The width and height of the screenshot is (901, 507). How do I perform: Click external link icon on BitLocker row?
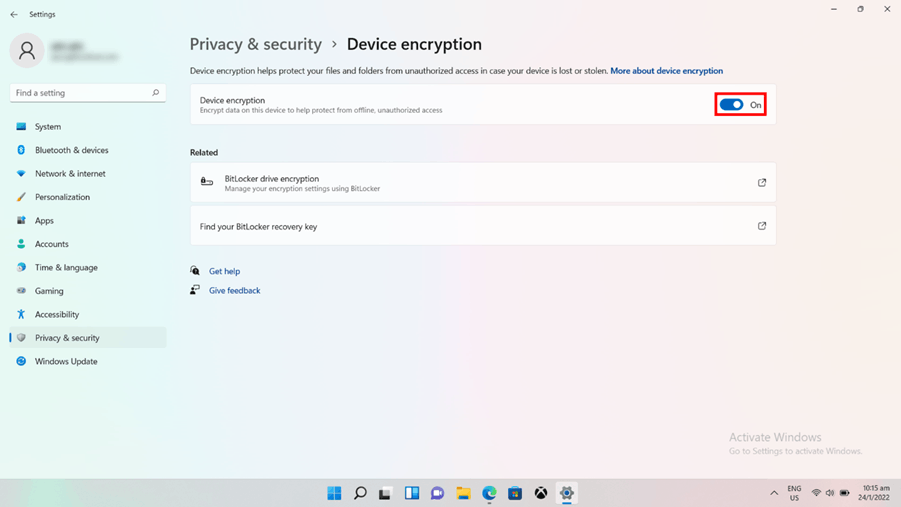(x=762, y=183)
